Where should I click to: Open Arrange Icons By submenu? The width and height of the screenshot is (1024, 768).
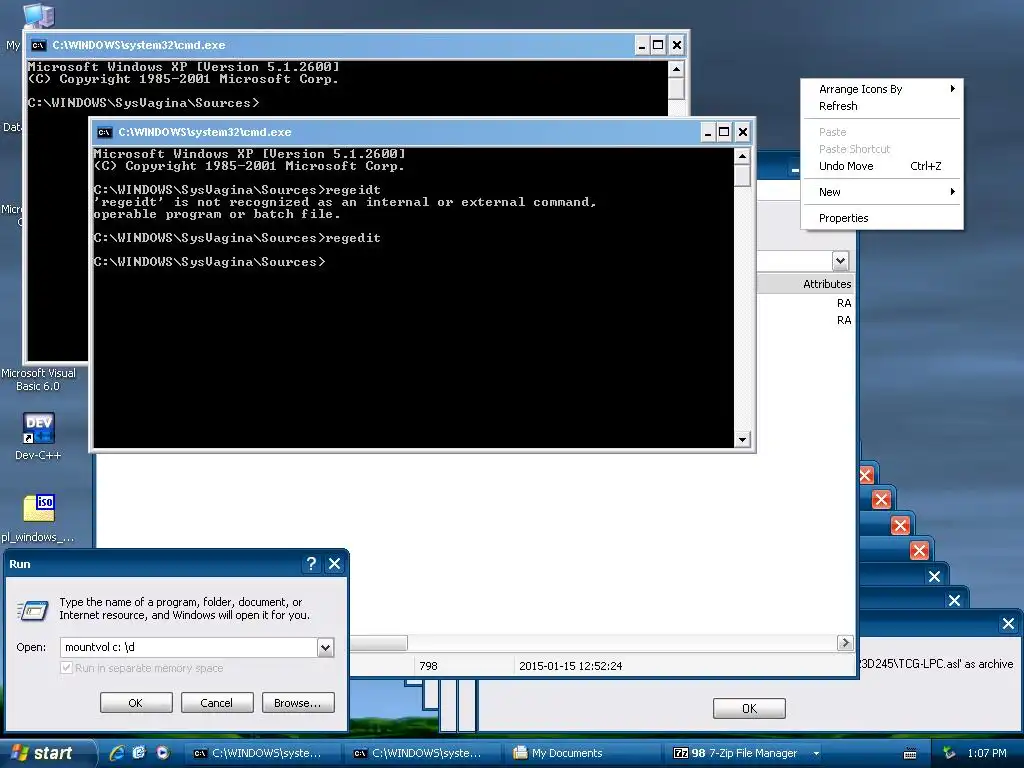(882, 89)
